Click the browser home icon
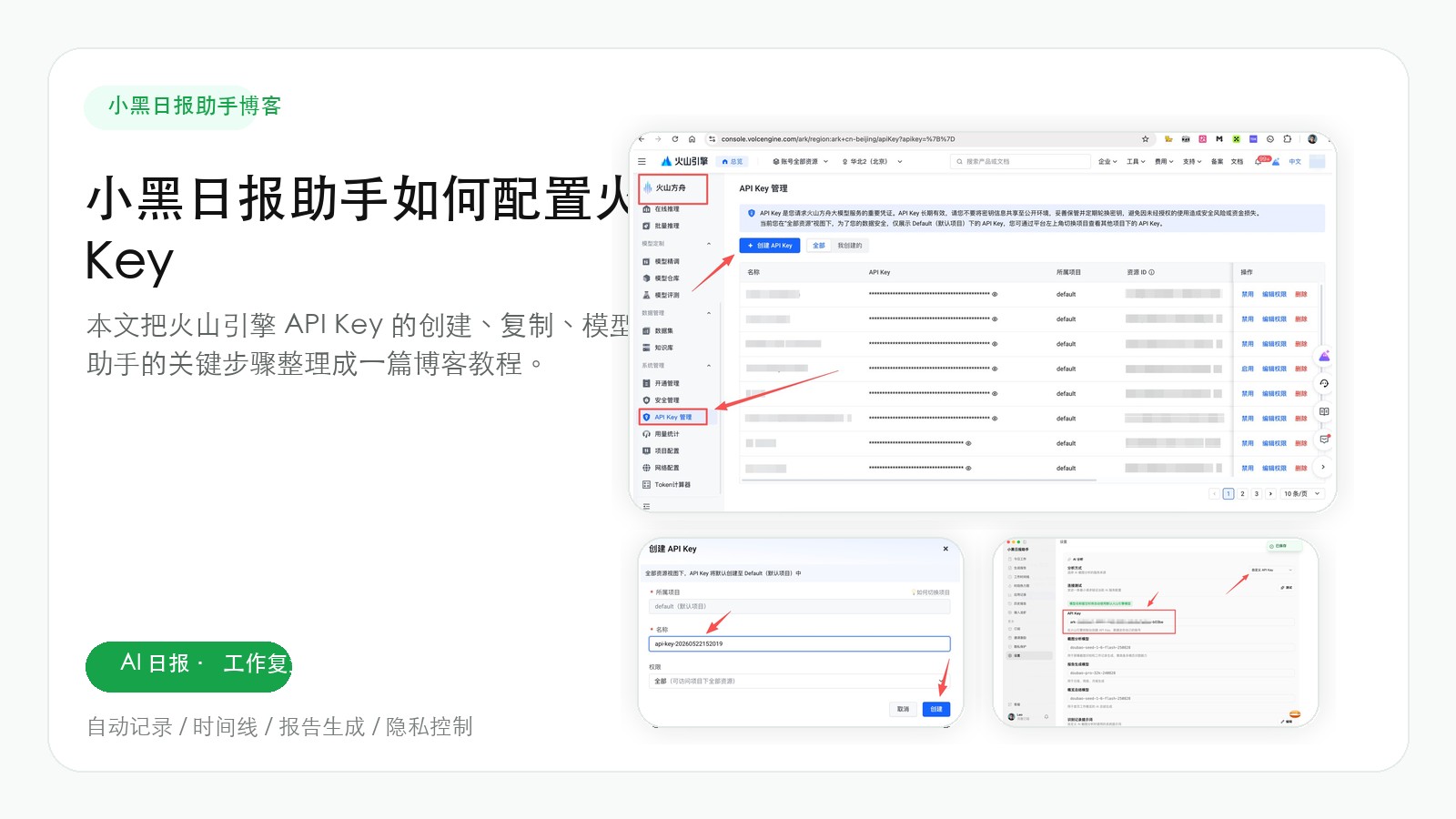This screenshot has height=819, width=1456. (692, 139)
